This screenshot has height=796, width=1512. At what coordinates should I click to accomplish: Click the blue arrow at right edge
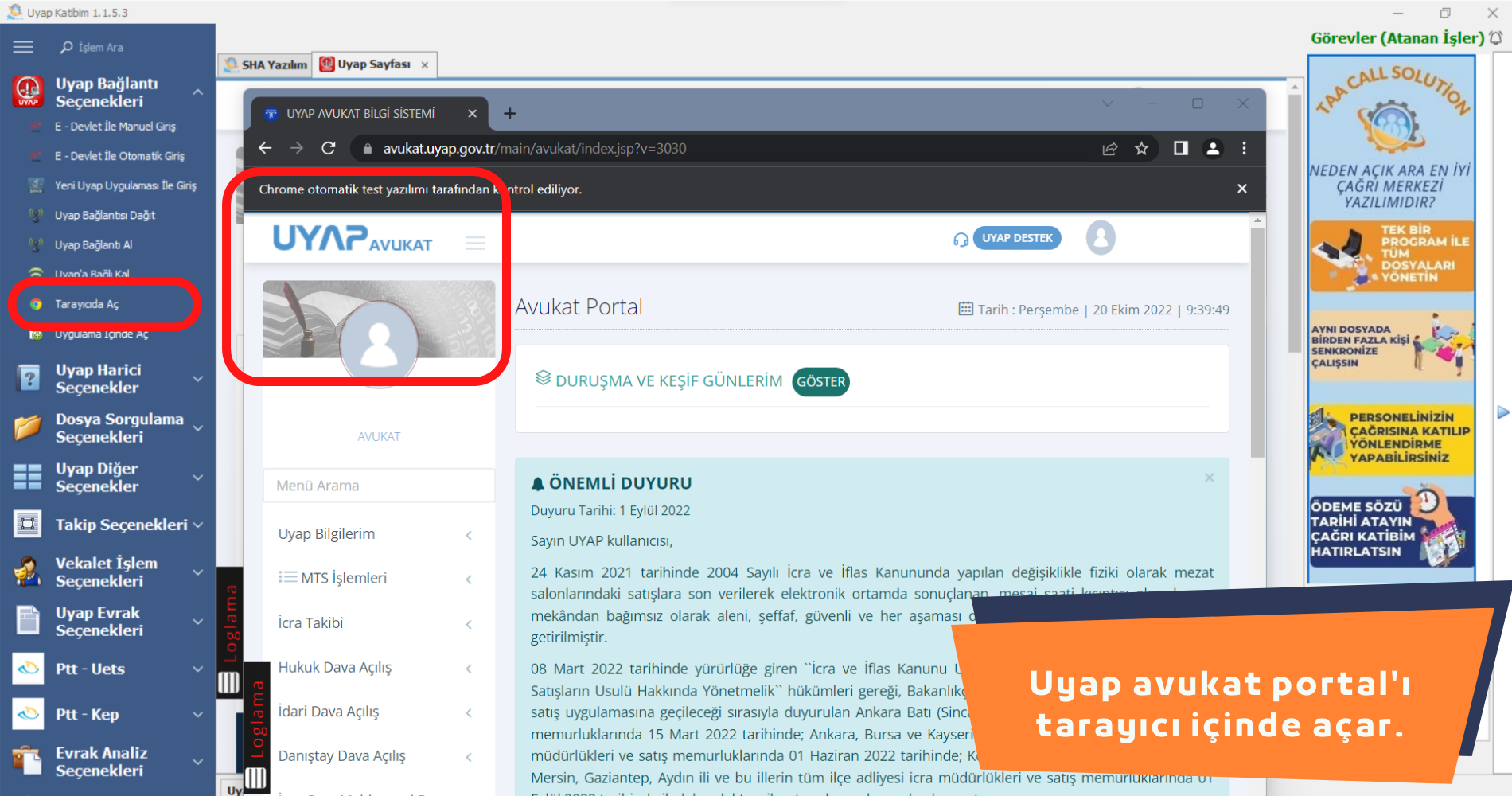click(x=1502, y=412)
